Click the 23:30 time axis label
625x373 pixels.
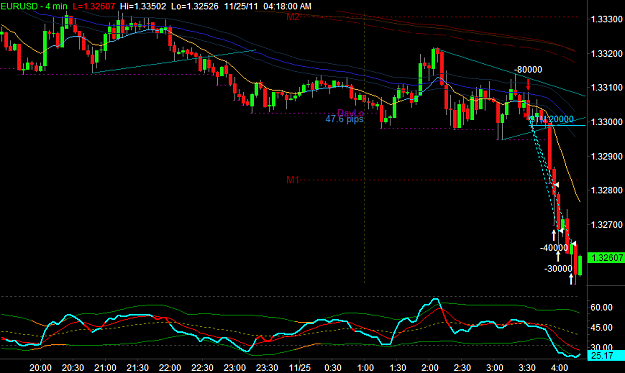[x=267, y=368]
